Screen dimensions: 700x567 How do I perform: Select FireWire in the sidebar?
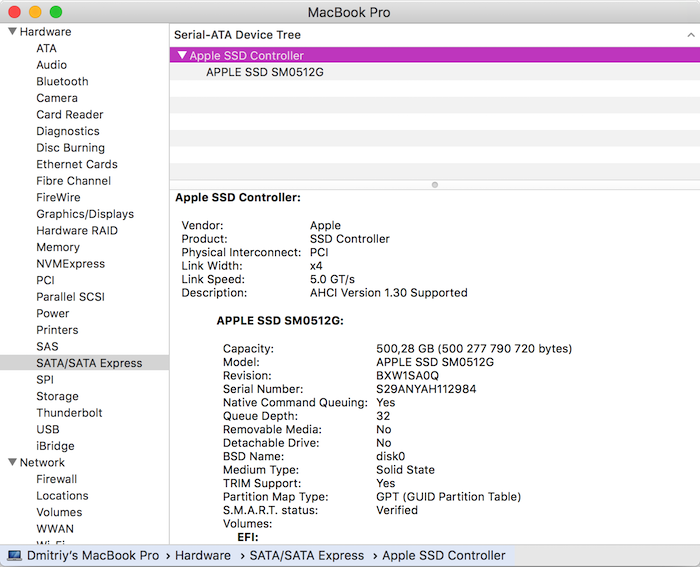click(x=58, y=197)
